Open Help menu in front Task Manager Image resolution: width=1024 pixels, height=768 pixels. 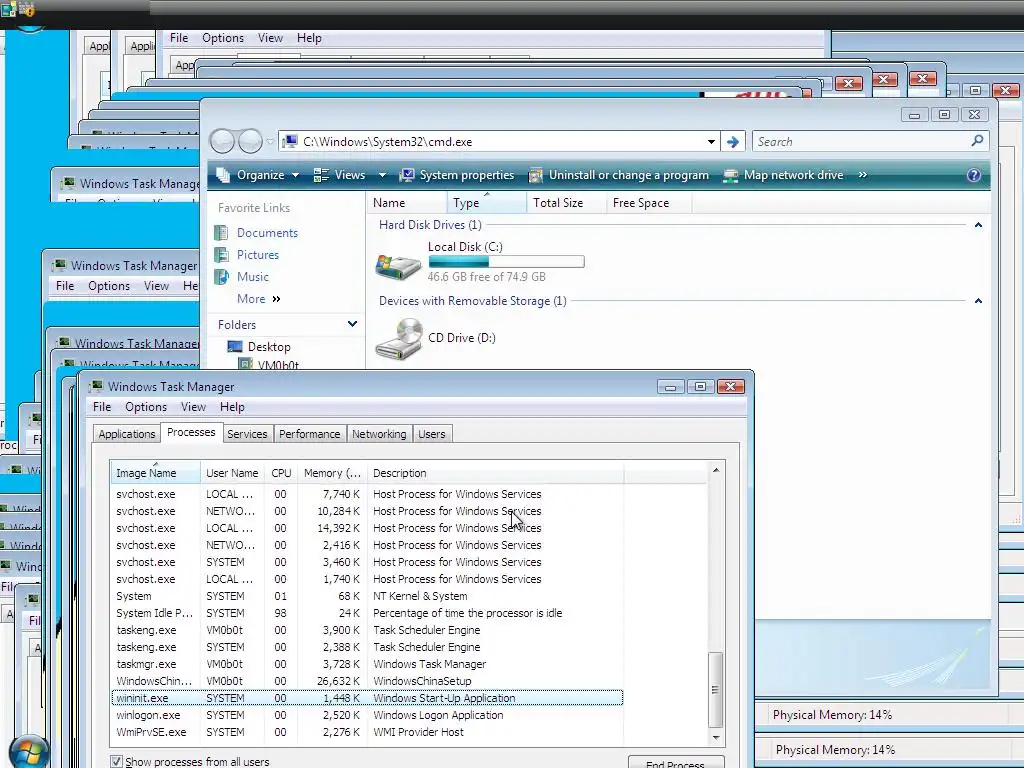click(x=232, y=407)
